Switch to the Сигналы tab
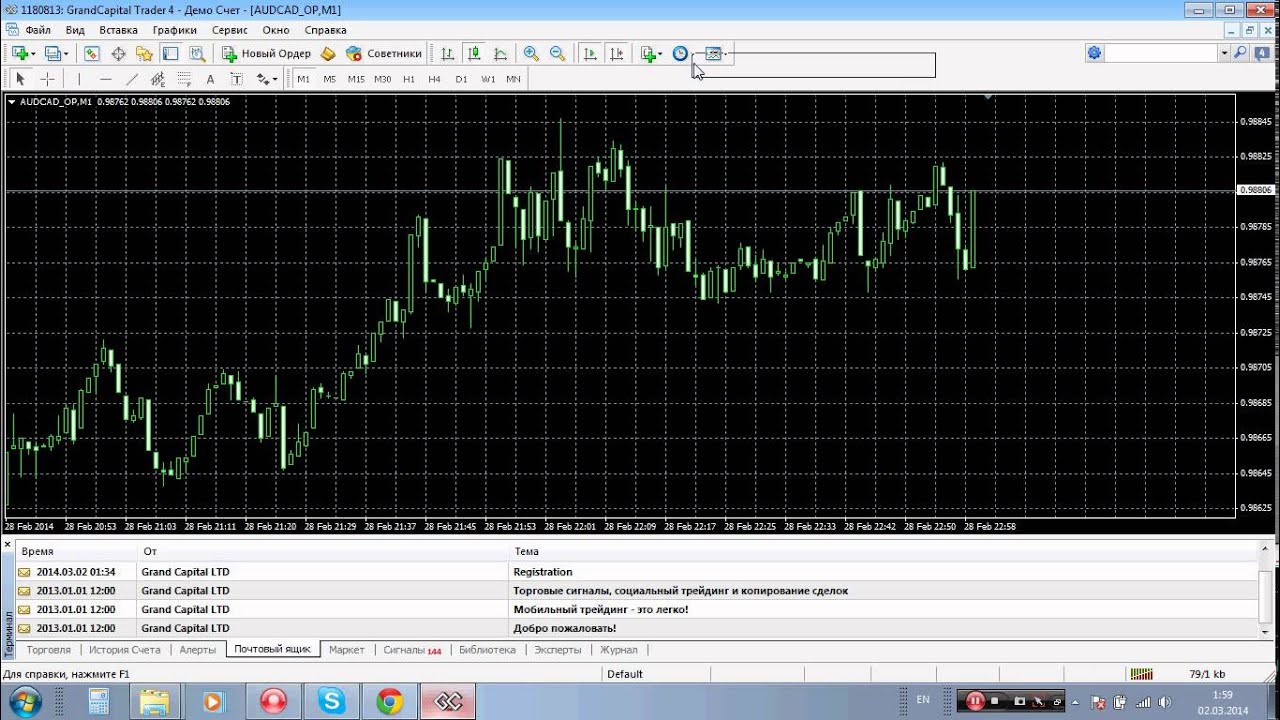Screen dimensions: 1280x720 [x=412, y=650]
